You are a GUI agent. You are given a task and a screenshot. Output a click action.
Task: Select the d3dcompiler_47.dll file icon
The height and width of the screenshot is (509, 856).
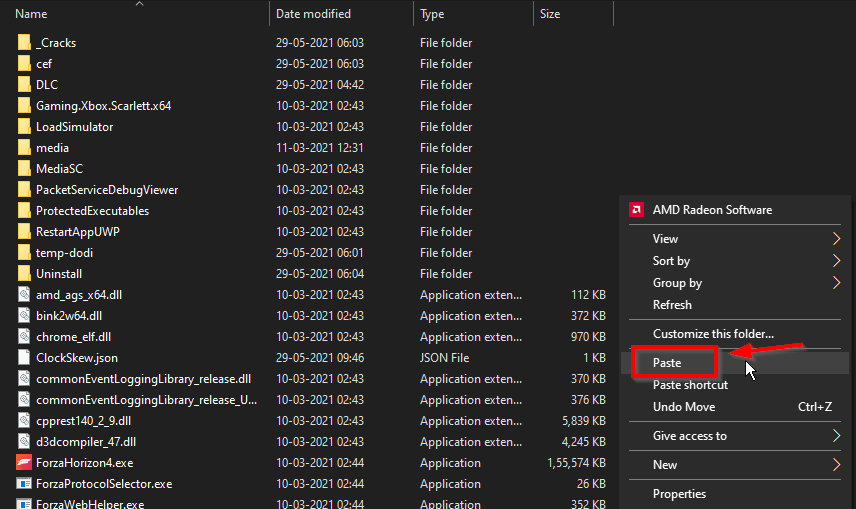24,442
